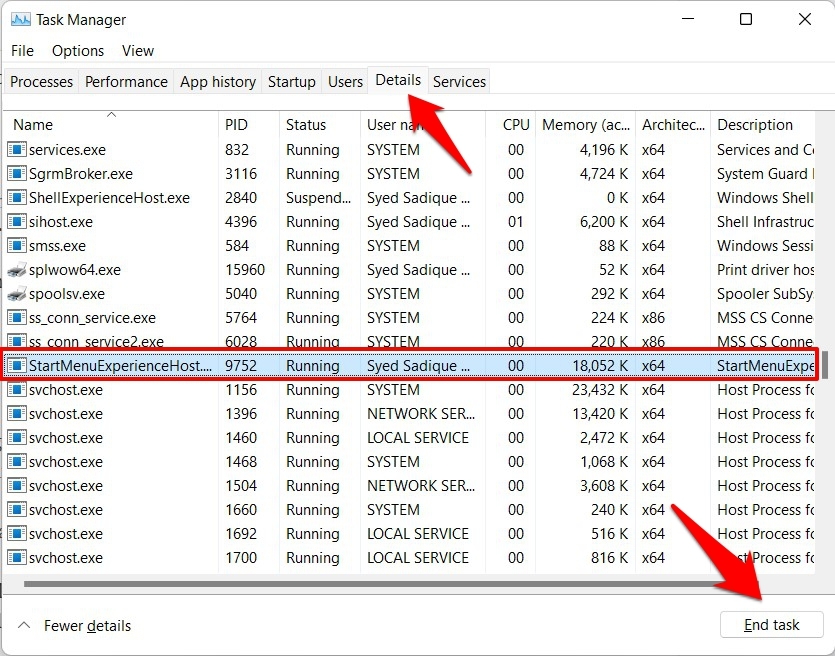Click PID value 9752

[241, 366]
